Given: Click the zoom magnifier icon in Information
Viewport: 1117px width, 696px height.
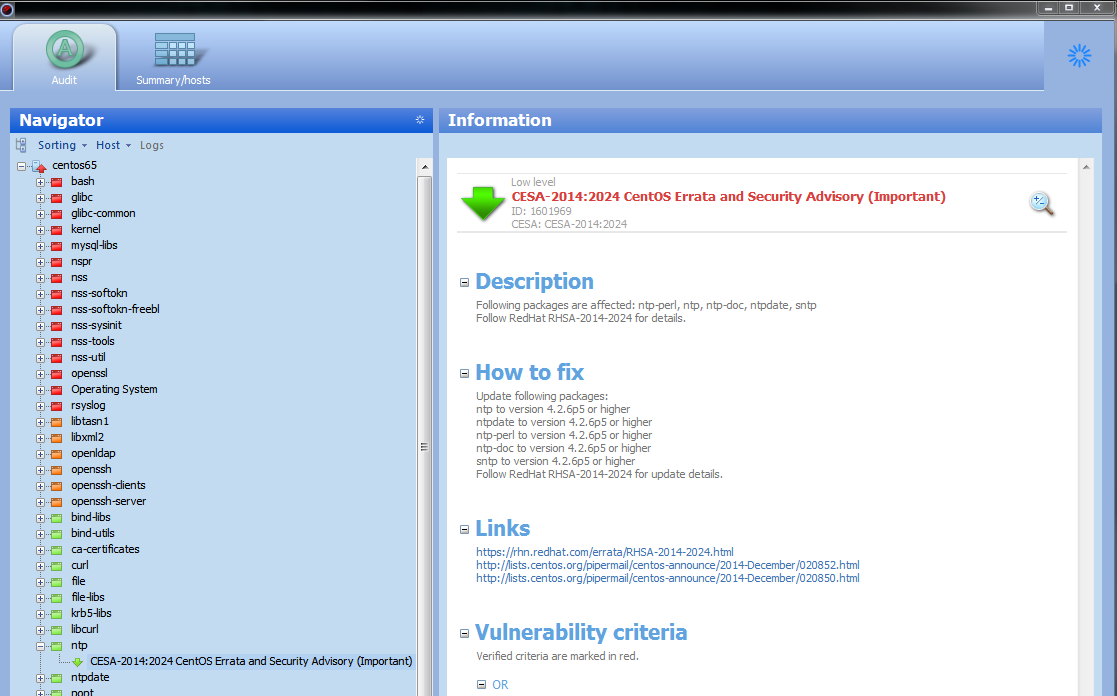Looking at the screenshot, I should 1041,204.
